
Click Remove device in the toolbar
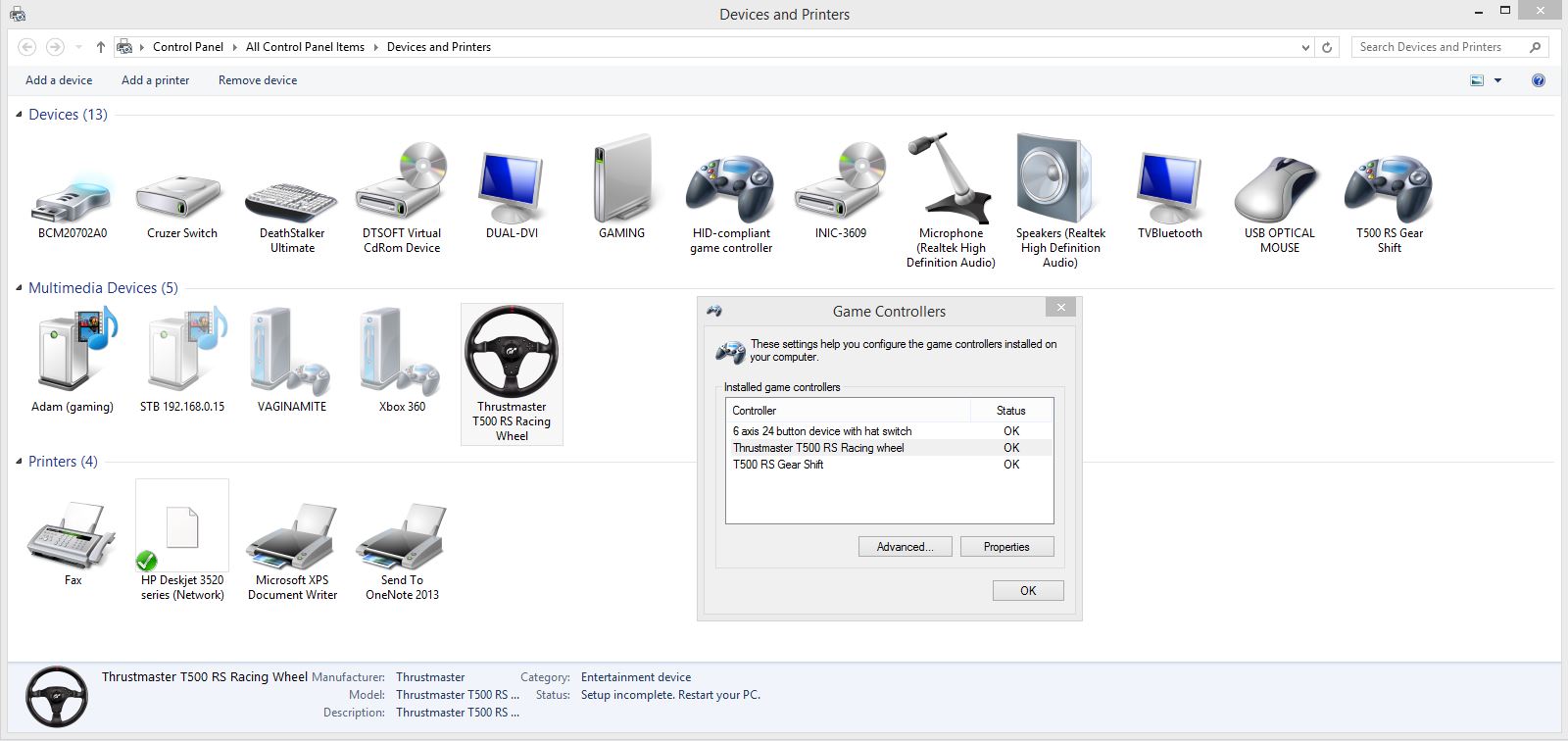click(258, 80)
